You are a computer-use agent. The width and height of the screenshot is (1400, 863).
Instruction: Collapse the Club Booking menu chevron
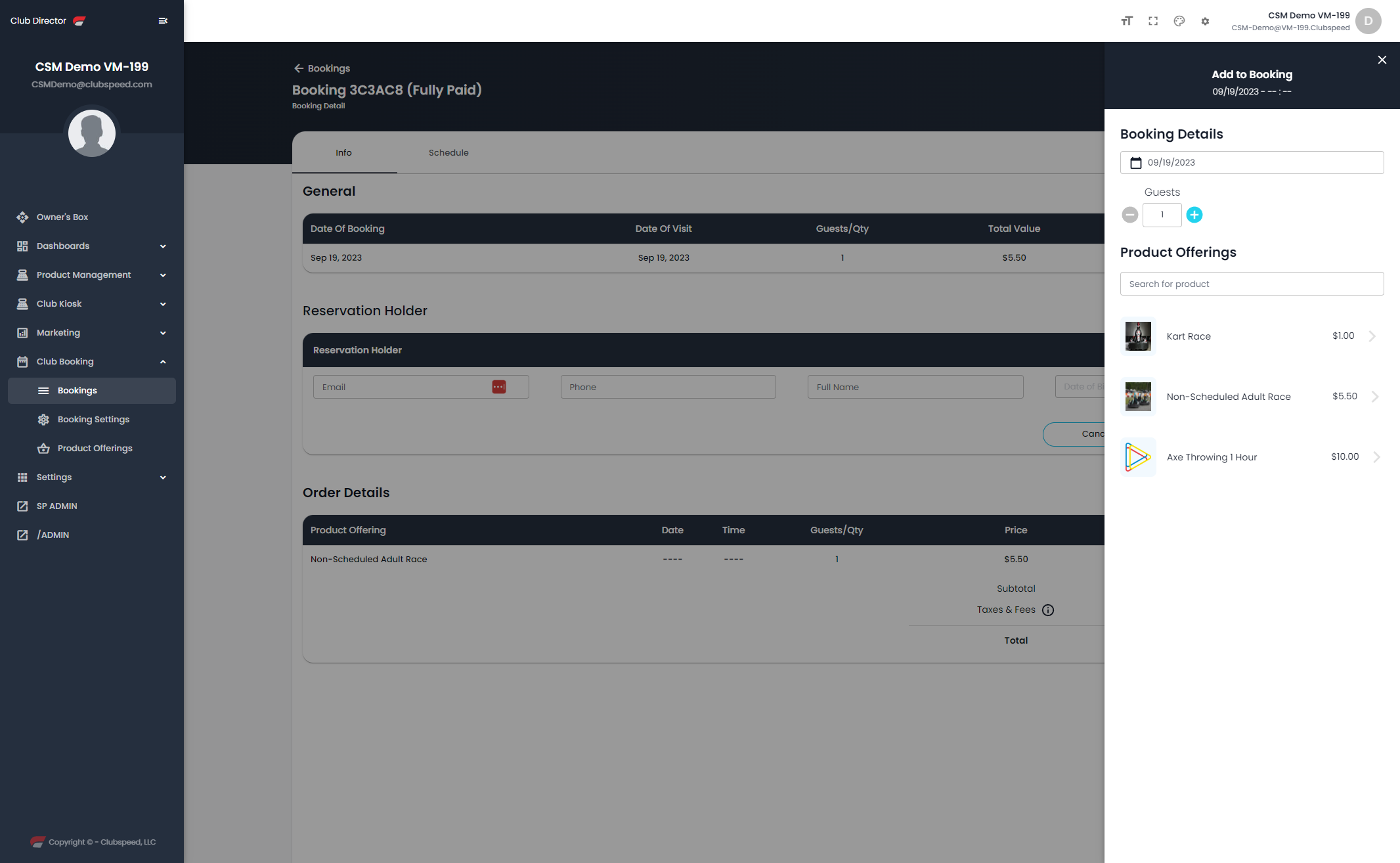(x=163, y=362)
